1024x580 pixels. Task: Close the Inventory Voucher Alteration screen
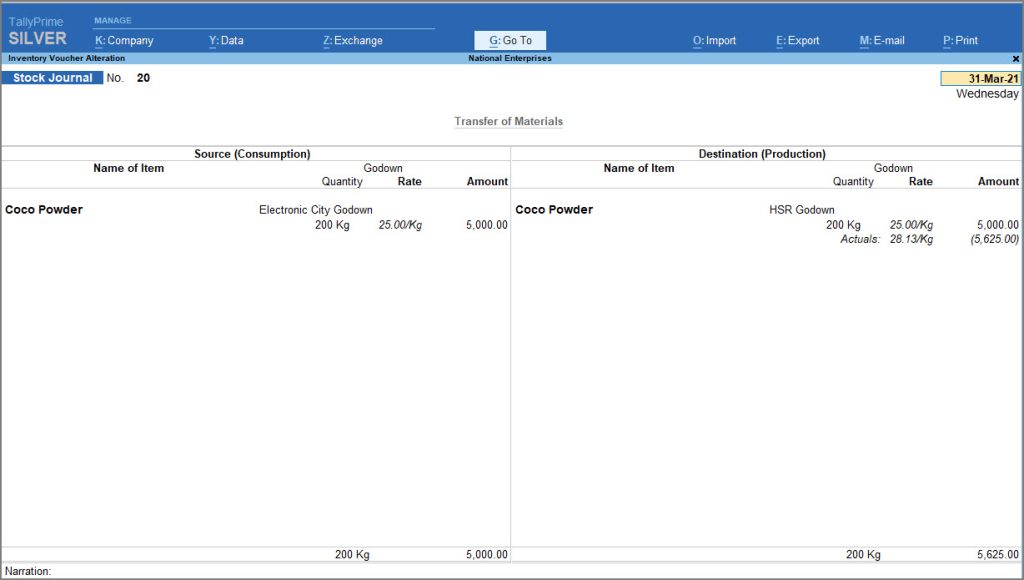(1017, 58)
